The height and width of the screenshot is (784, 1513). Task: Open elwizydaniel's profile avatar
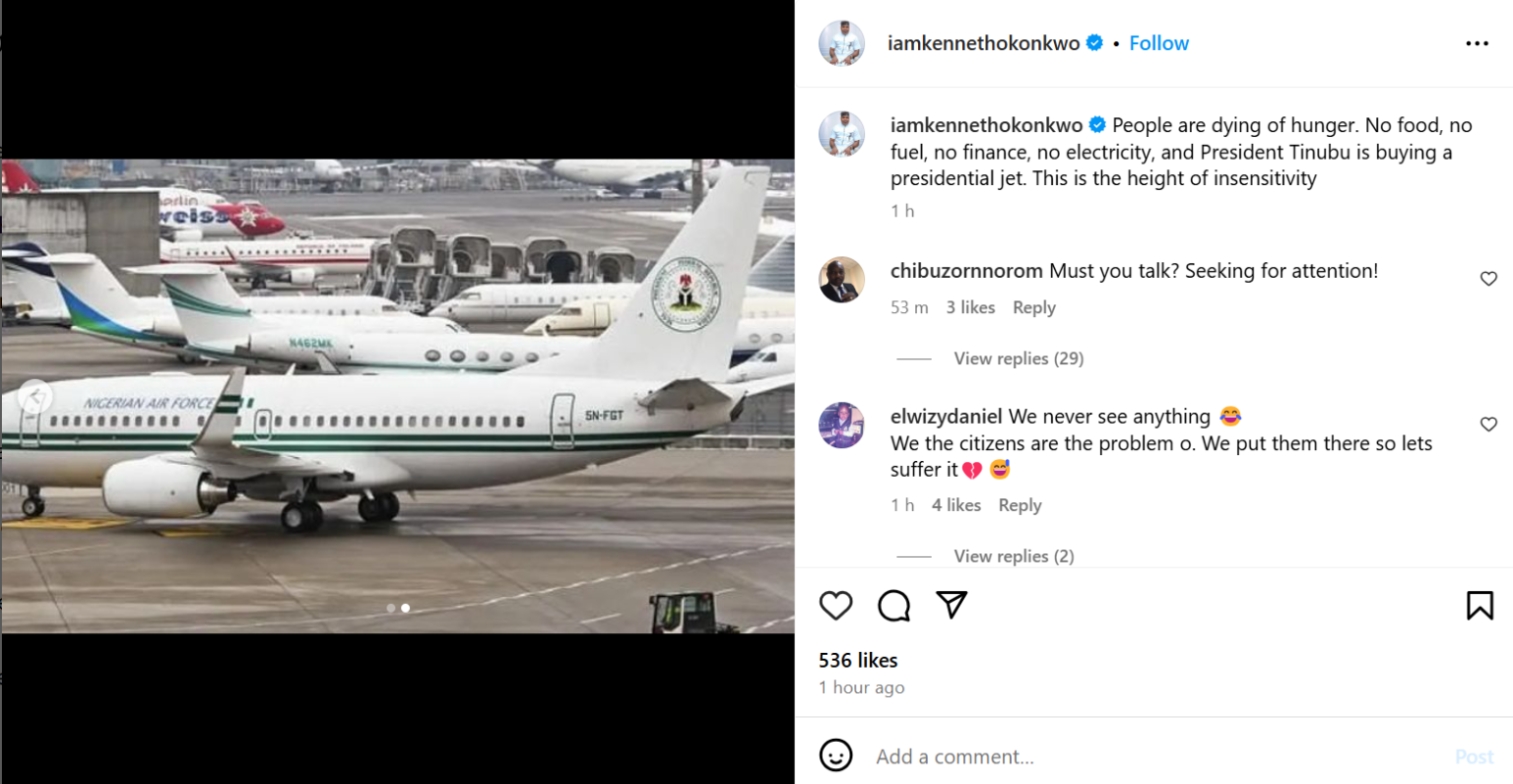click(x=842, y=425)
